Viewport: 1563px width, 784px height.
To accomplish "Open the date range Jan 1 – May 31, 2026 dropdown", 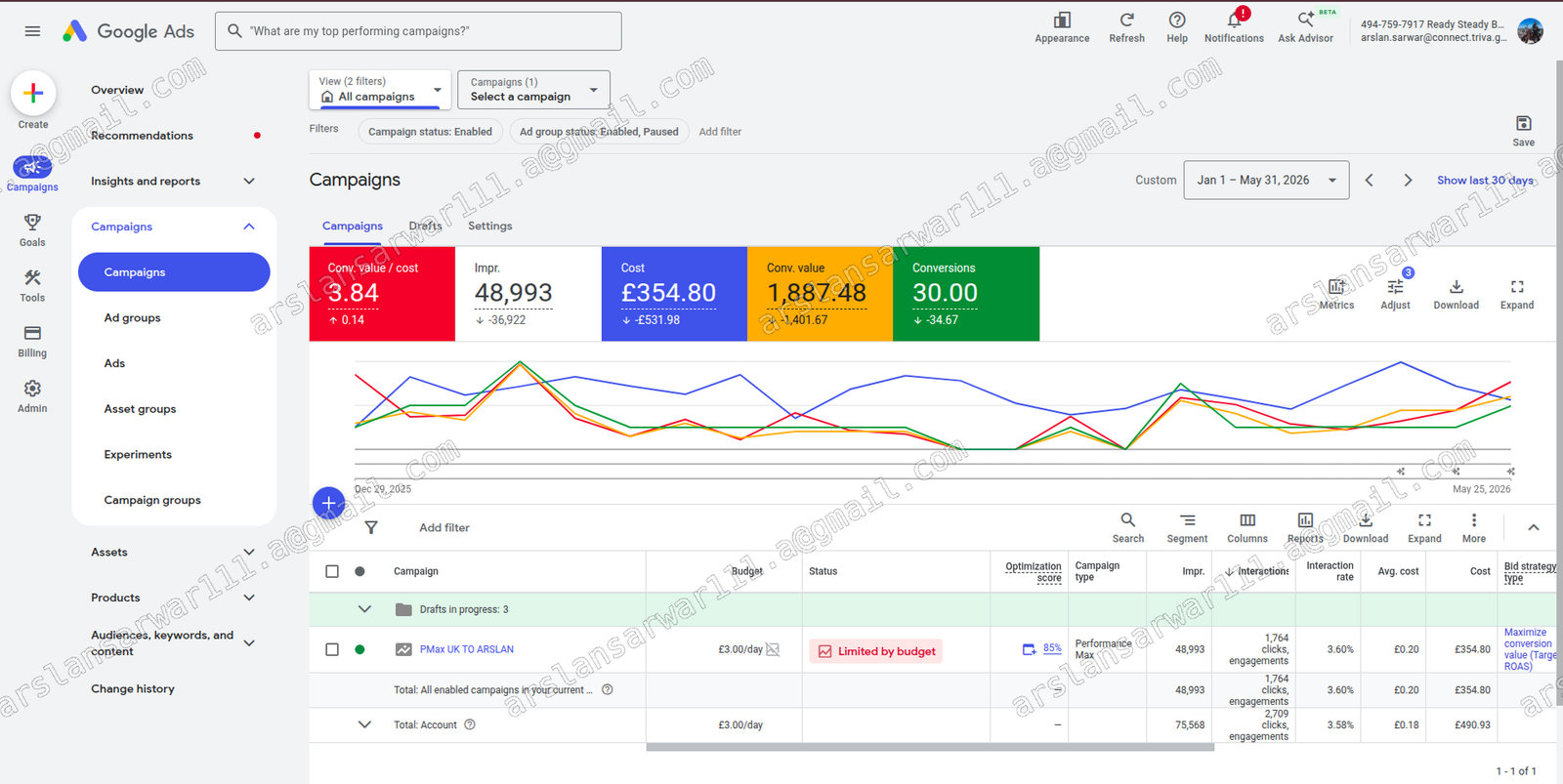I will [1266, 180].
